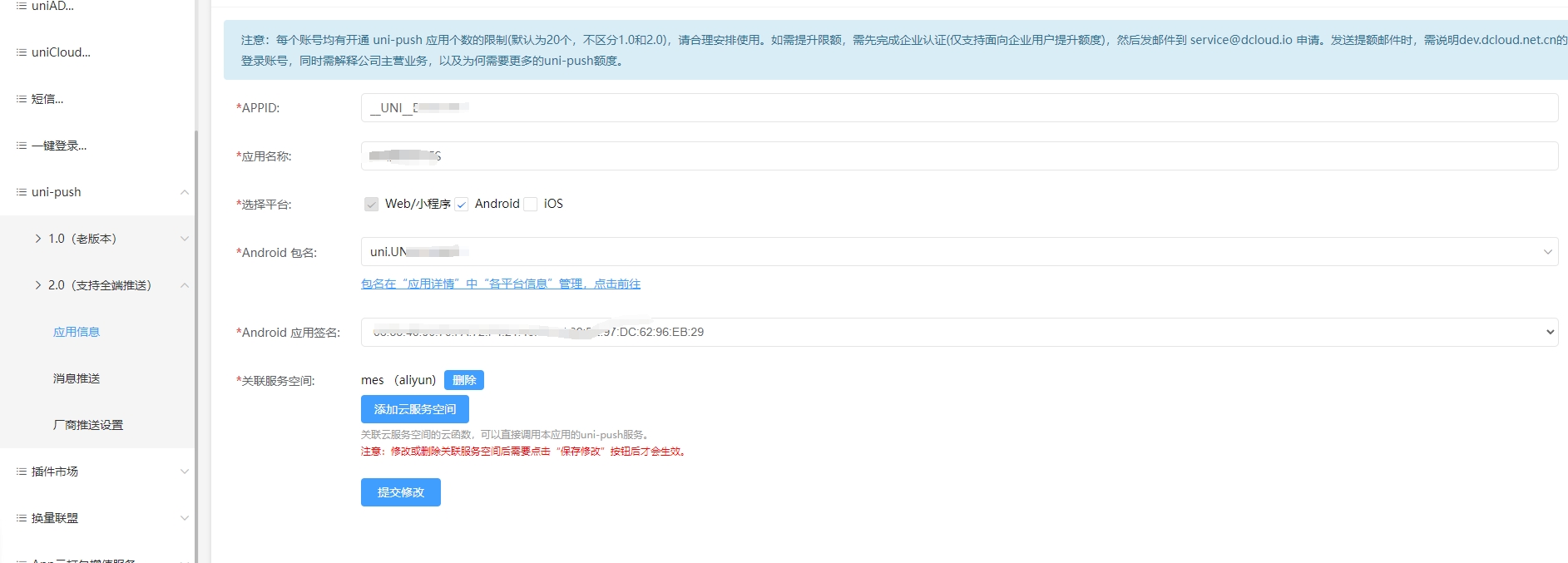Go to 消息推送 in the sidebar
The height and width of the screenshot is (563, 1568).
pos(77,378)
